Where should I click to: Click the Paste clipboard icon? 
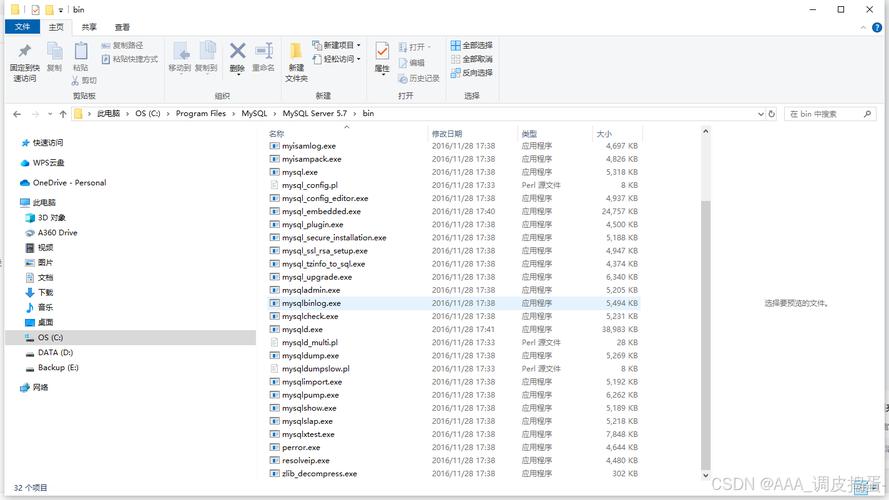[81, 51]
